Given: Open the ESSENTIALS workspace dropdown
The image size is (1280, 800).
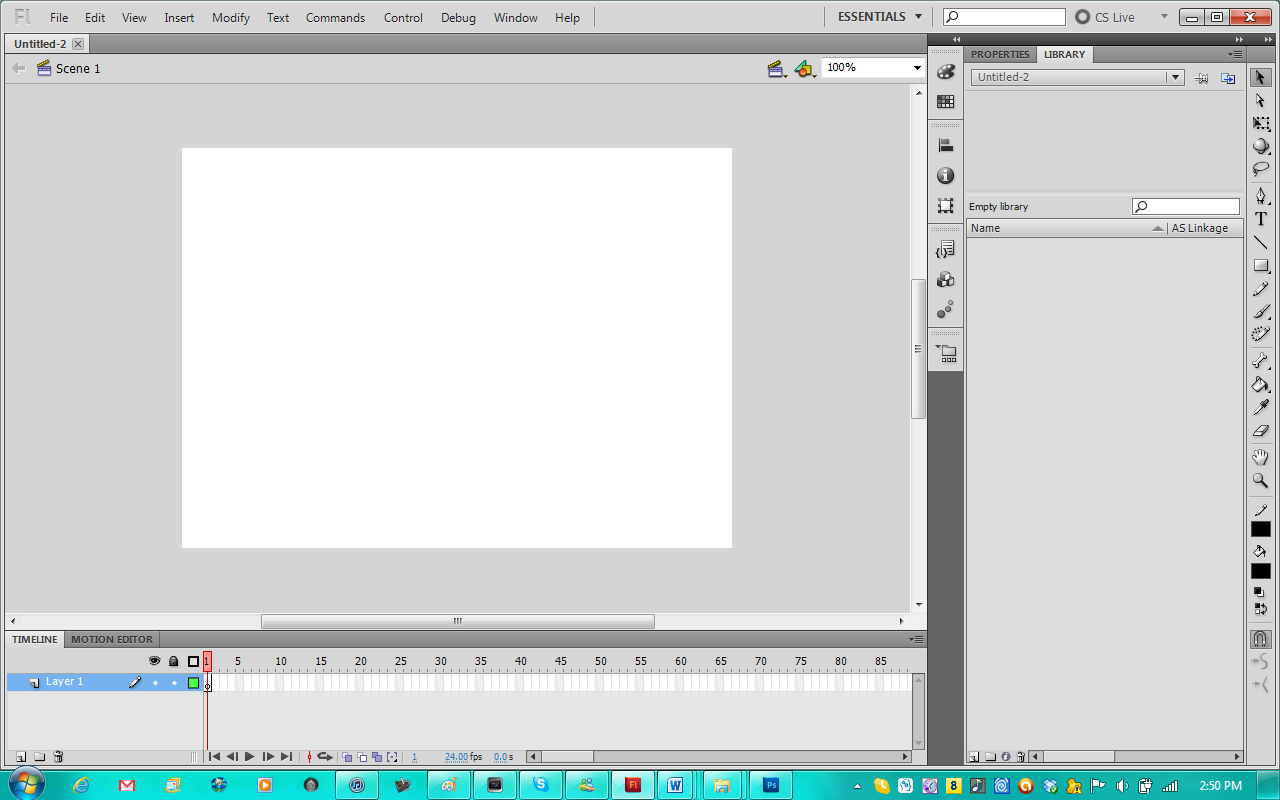Looking at the screenshot, I should [880, 17].
